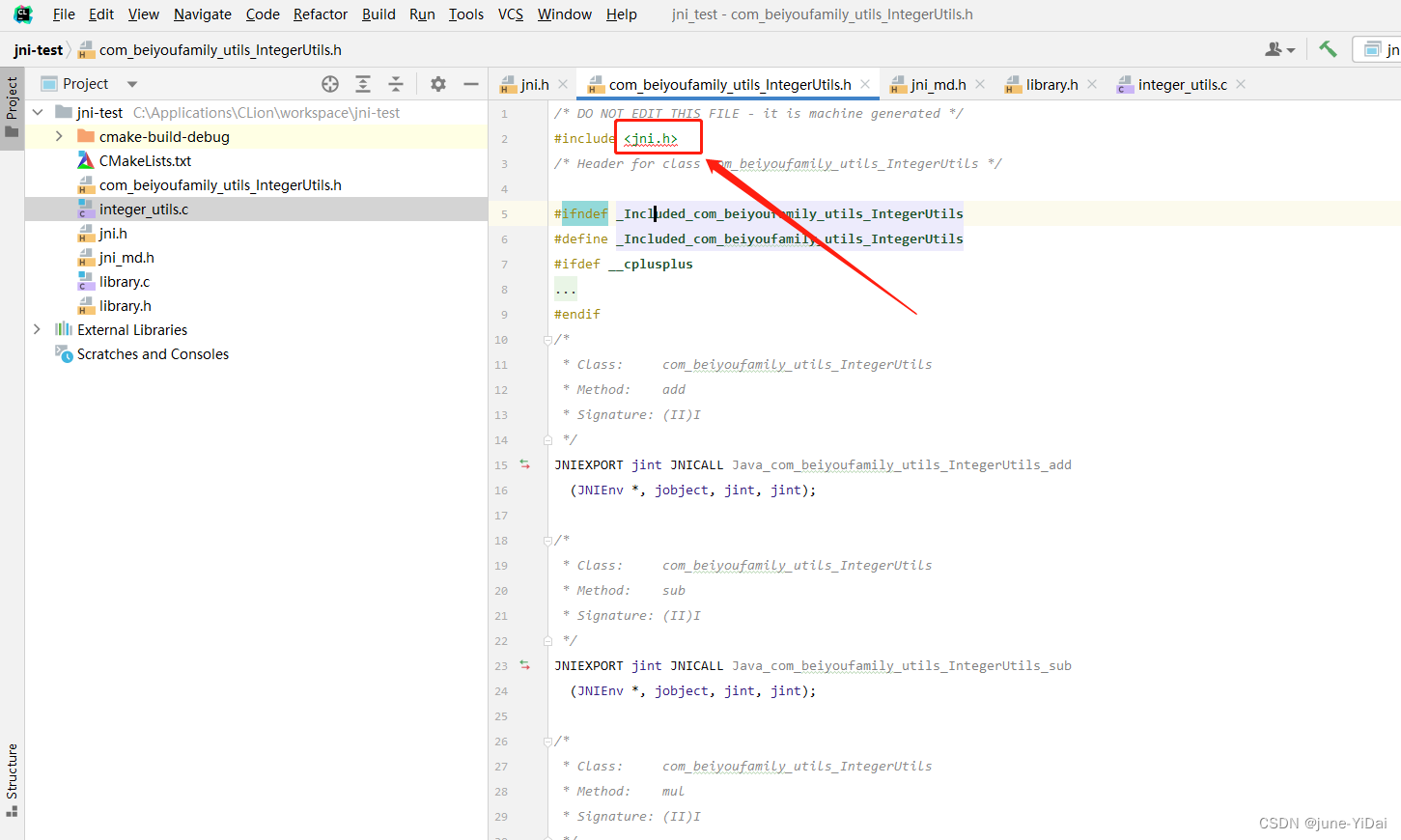Close the library.h editor tab
Image resolution: width=1401 pixels, height=840 pixels.
[1092, 84]
